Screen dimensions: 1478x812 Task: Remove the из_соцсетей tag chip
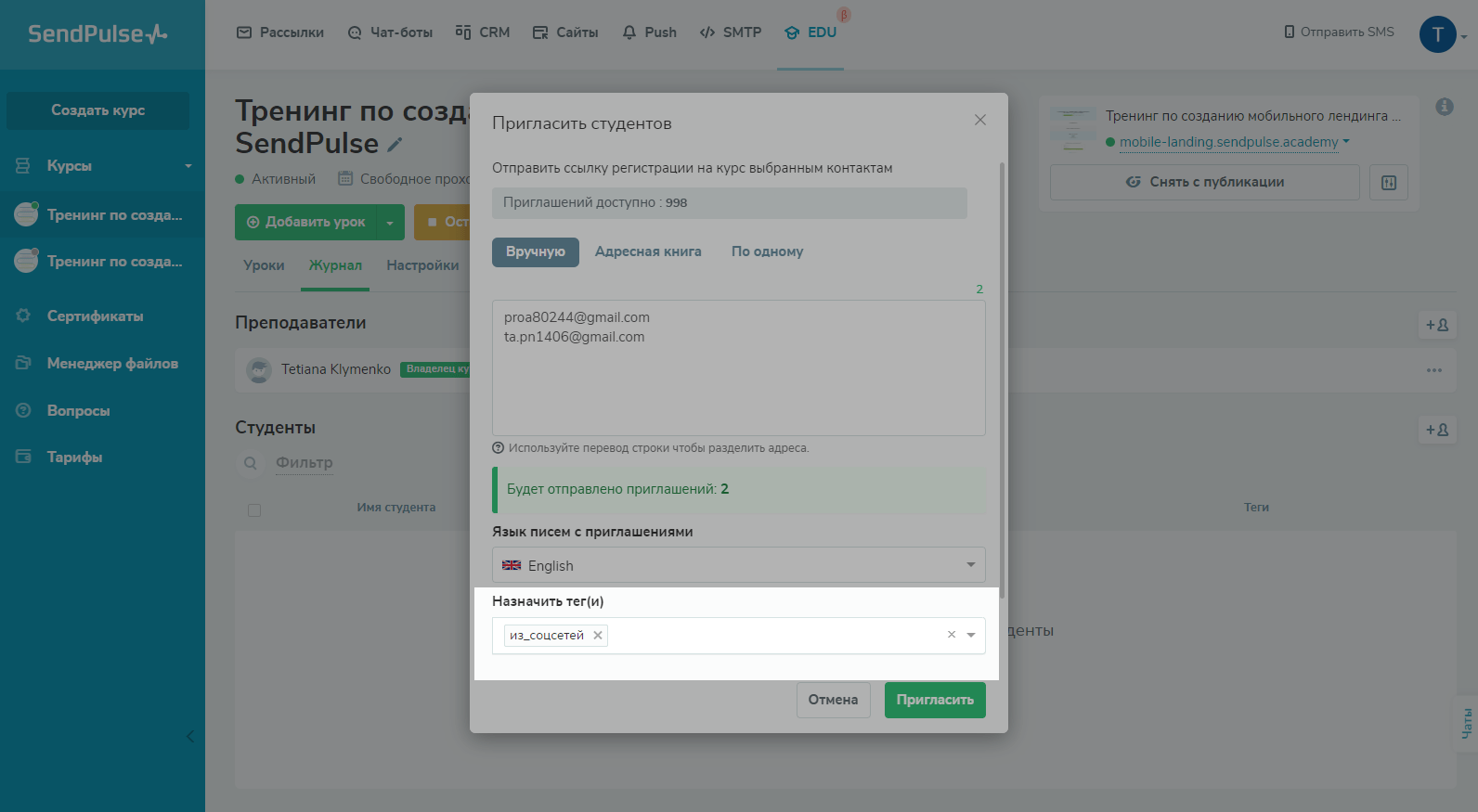598,636
